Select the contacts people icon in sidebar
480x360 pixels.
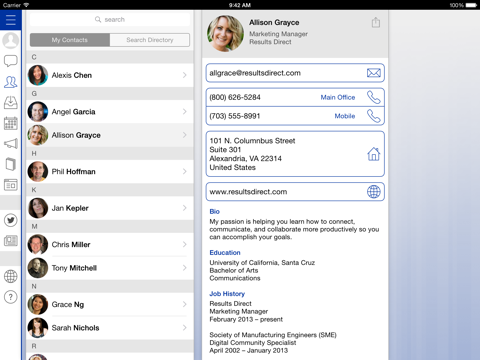tap(11, 82)
